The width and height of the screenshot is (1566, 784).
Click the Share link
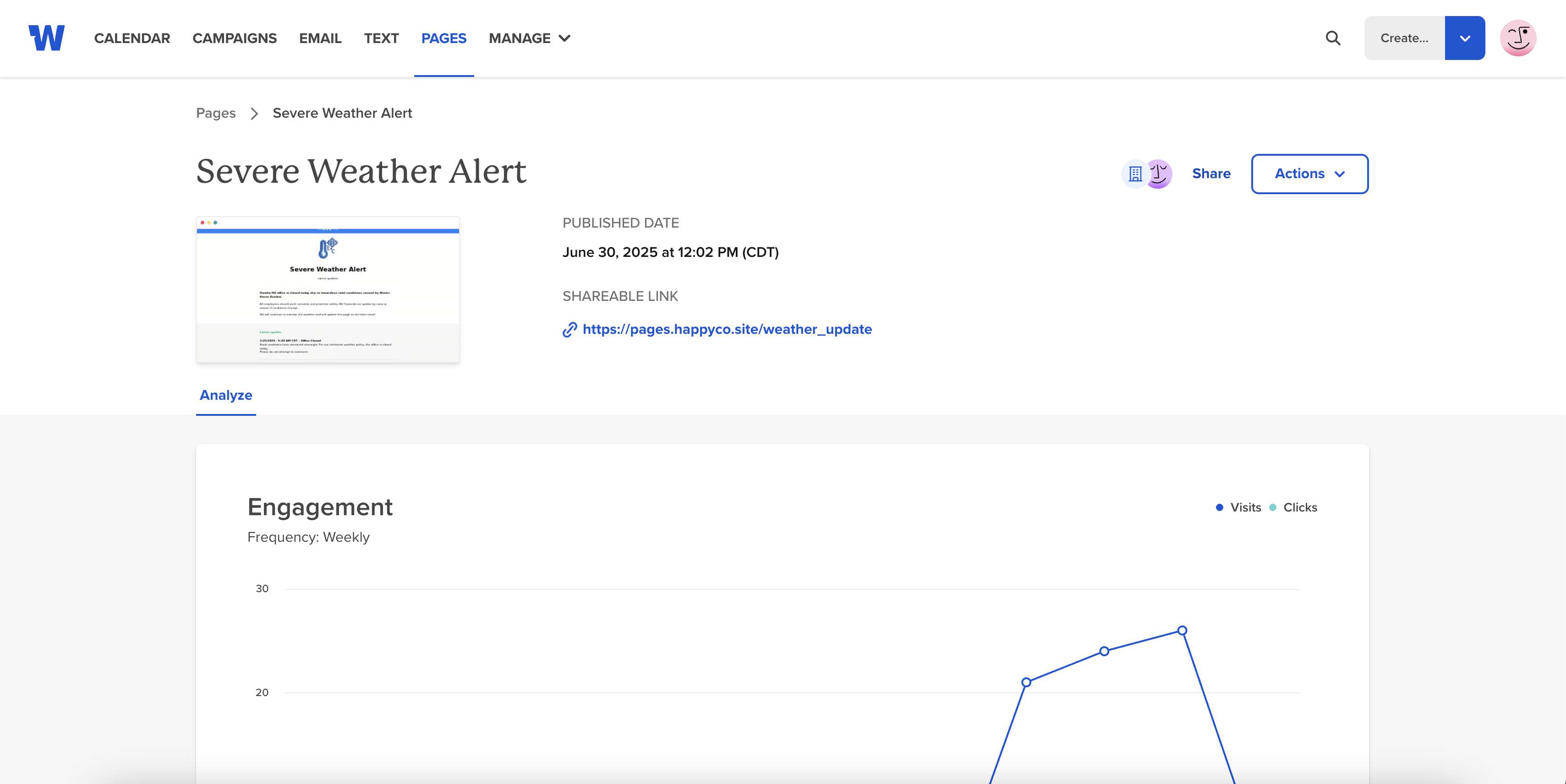pos(1211,174)
